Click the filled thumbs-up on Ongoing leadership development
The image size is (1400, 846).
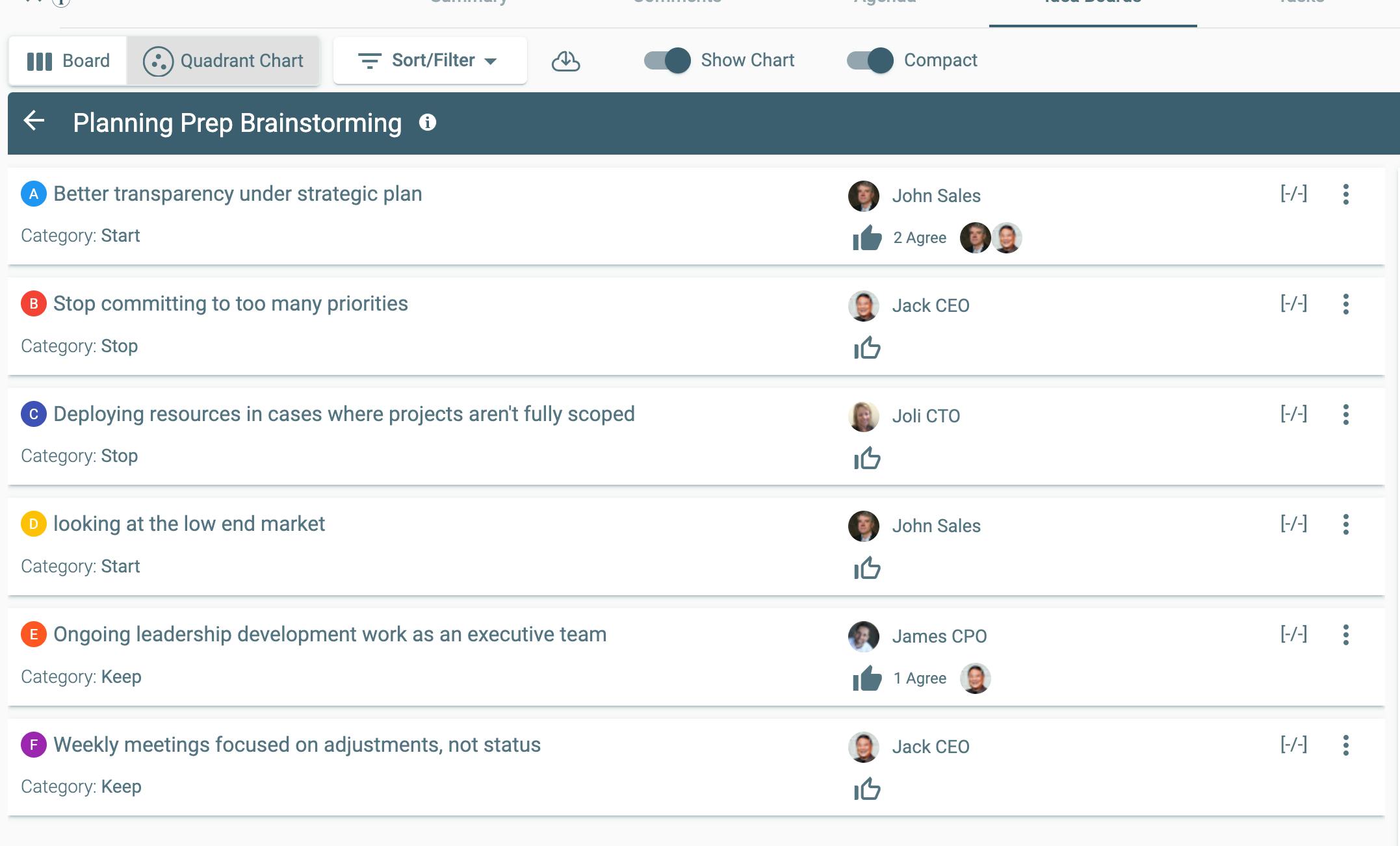point(867,679)
